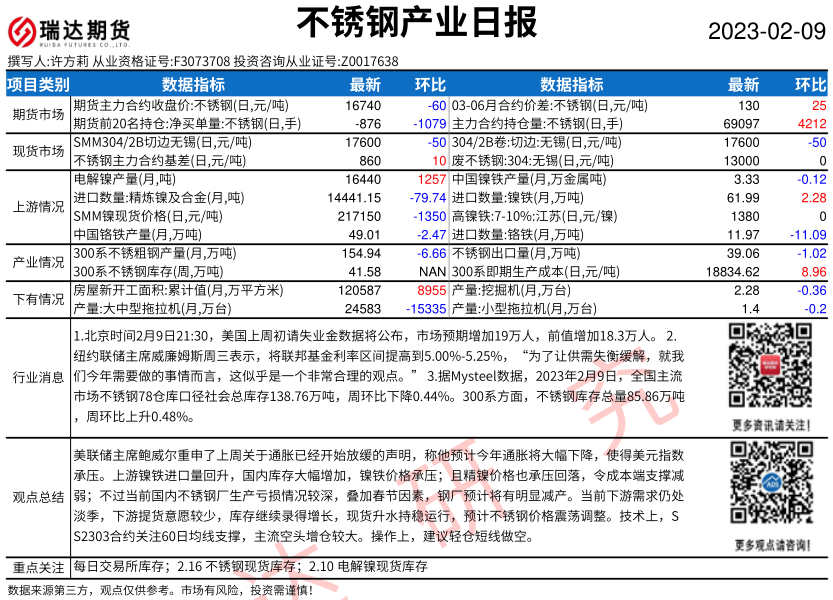Click the 产业情况 category label
Screen dimensions: 833x600
pyautogui.click(x=38, y=261)
